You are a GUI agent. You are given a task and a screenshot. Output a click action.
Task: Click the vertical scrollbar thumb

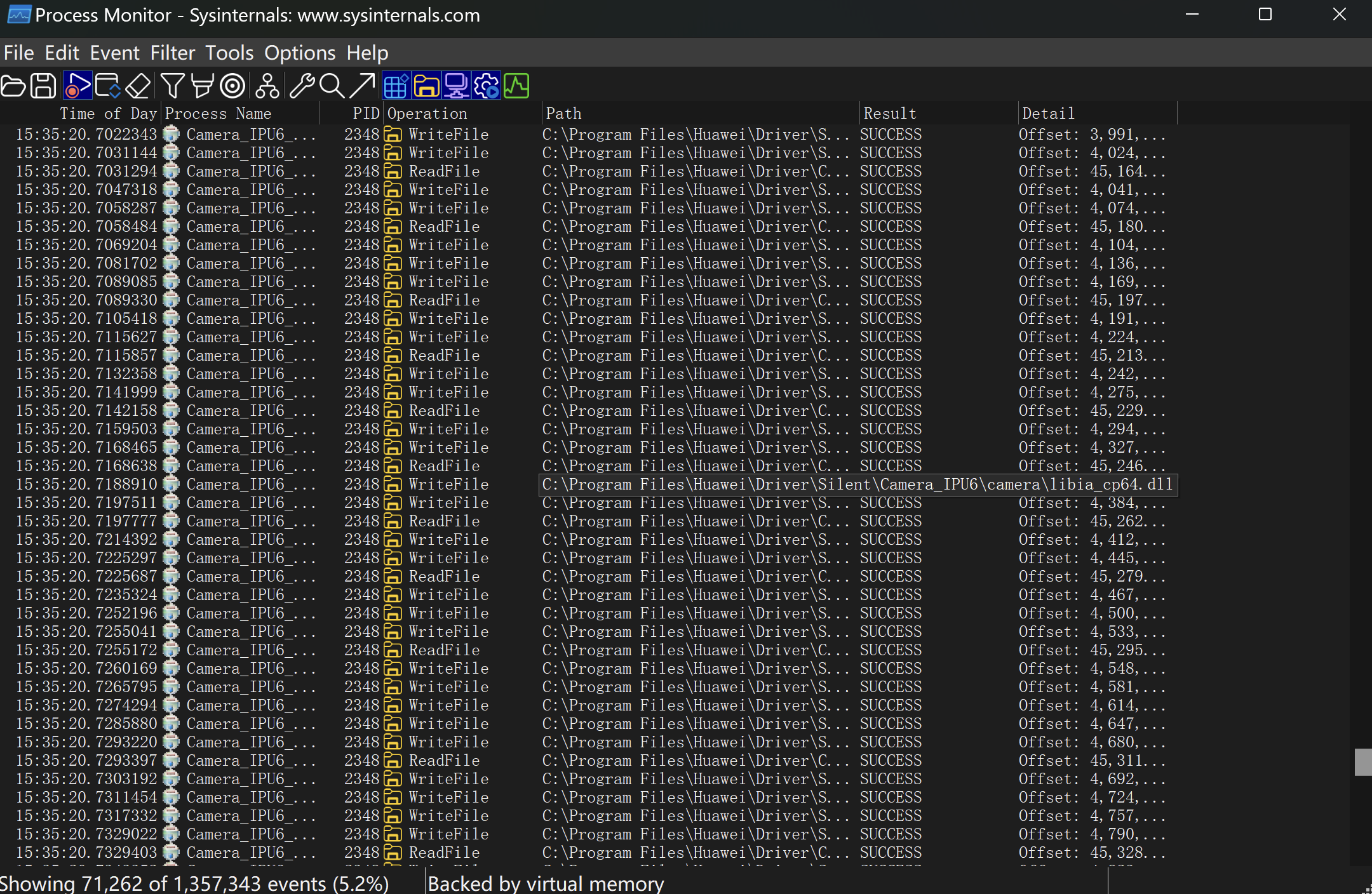1362,762
